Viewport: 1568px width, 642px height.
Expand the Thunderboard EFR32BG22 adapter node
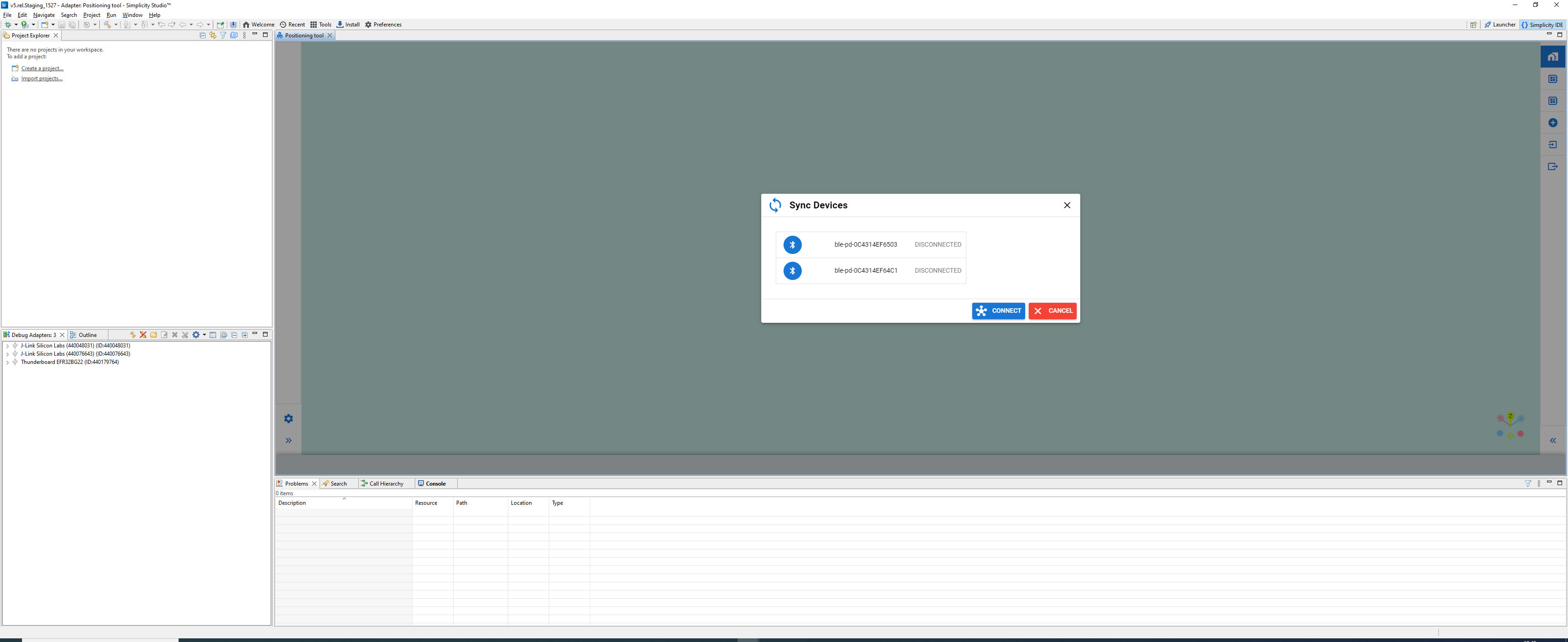tap(7, 362)
